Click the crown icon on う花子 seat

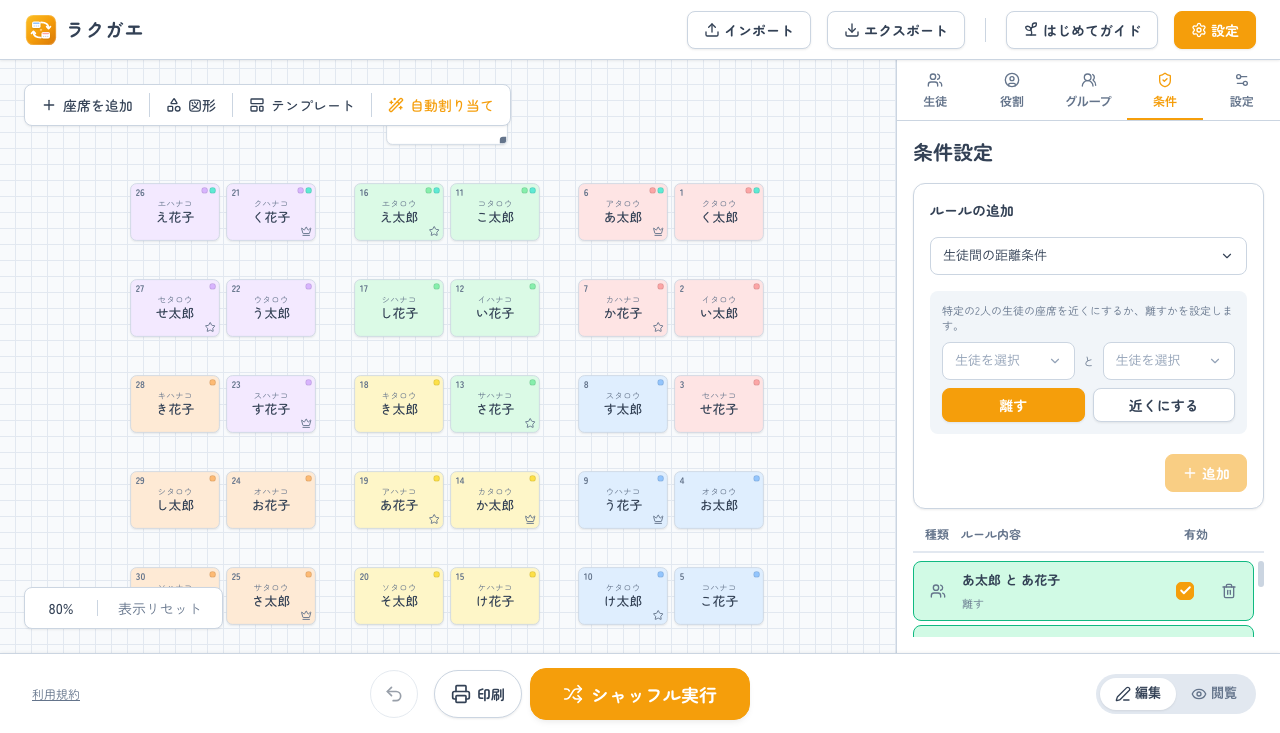click(658, 519)
